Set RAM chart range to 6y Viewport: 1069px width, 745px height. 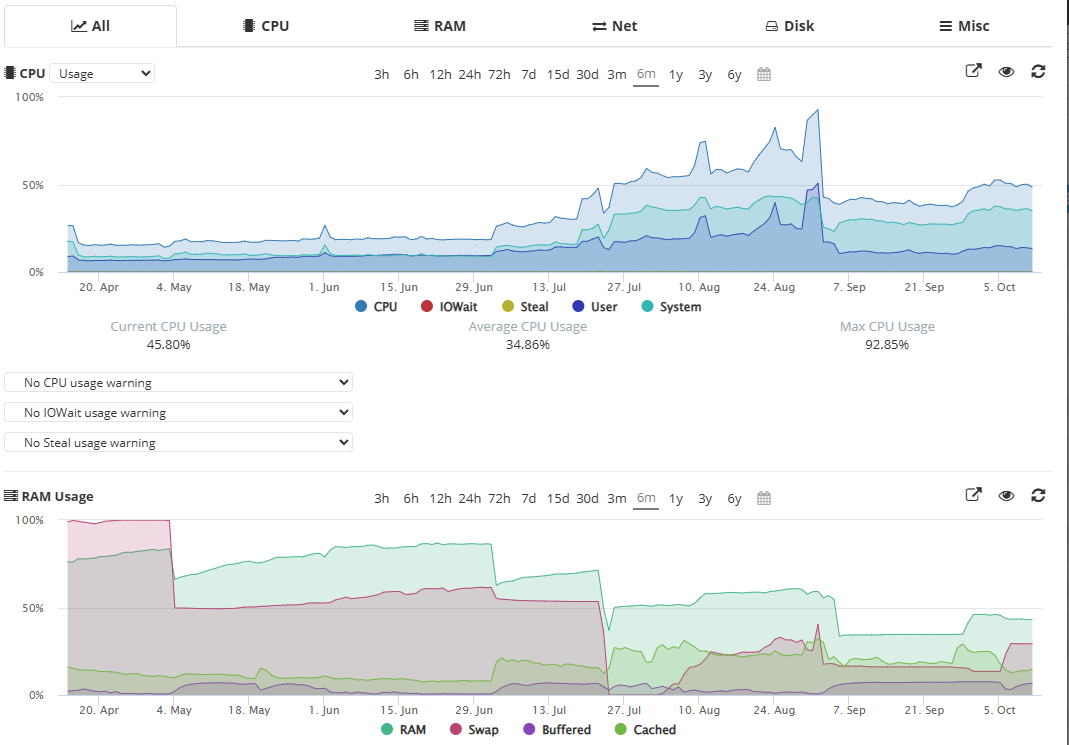[734, 498]
